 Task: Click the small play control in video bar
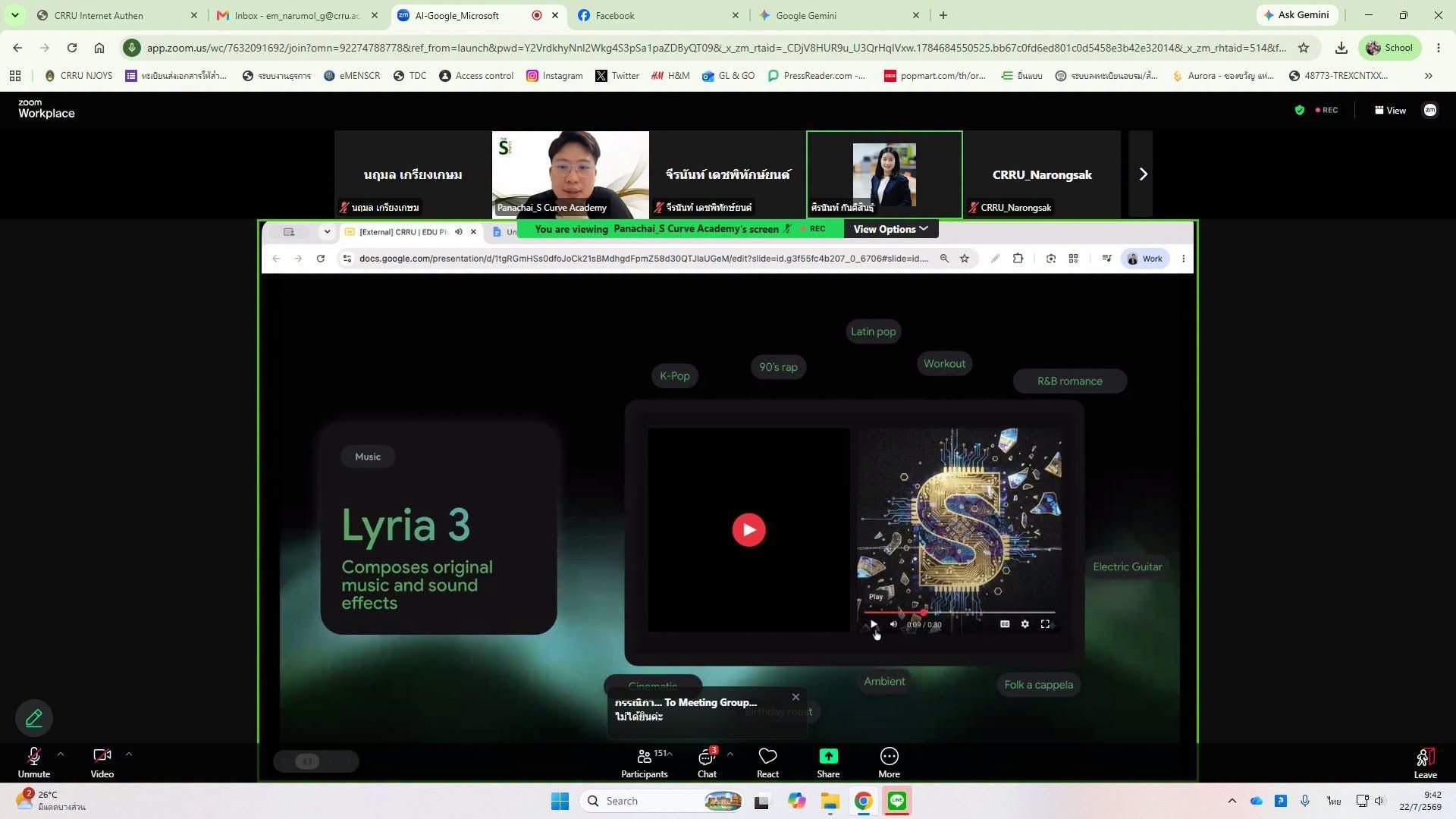click(x=874, y=624)
